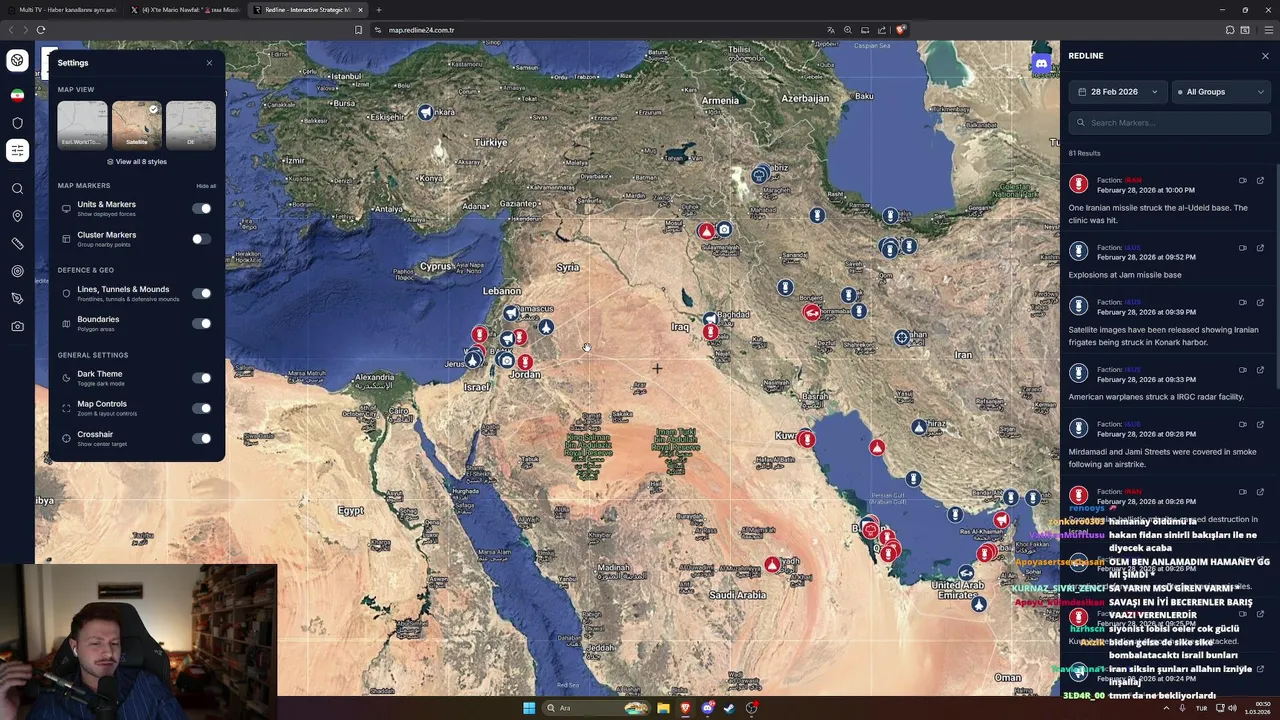
Task: Click Hide all map markers
Action: (206, 186)
